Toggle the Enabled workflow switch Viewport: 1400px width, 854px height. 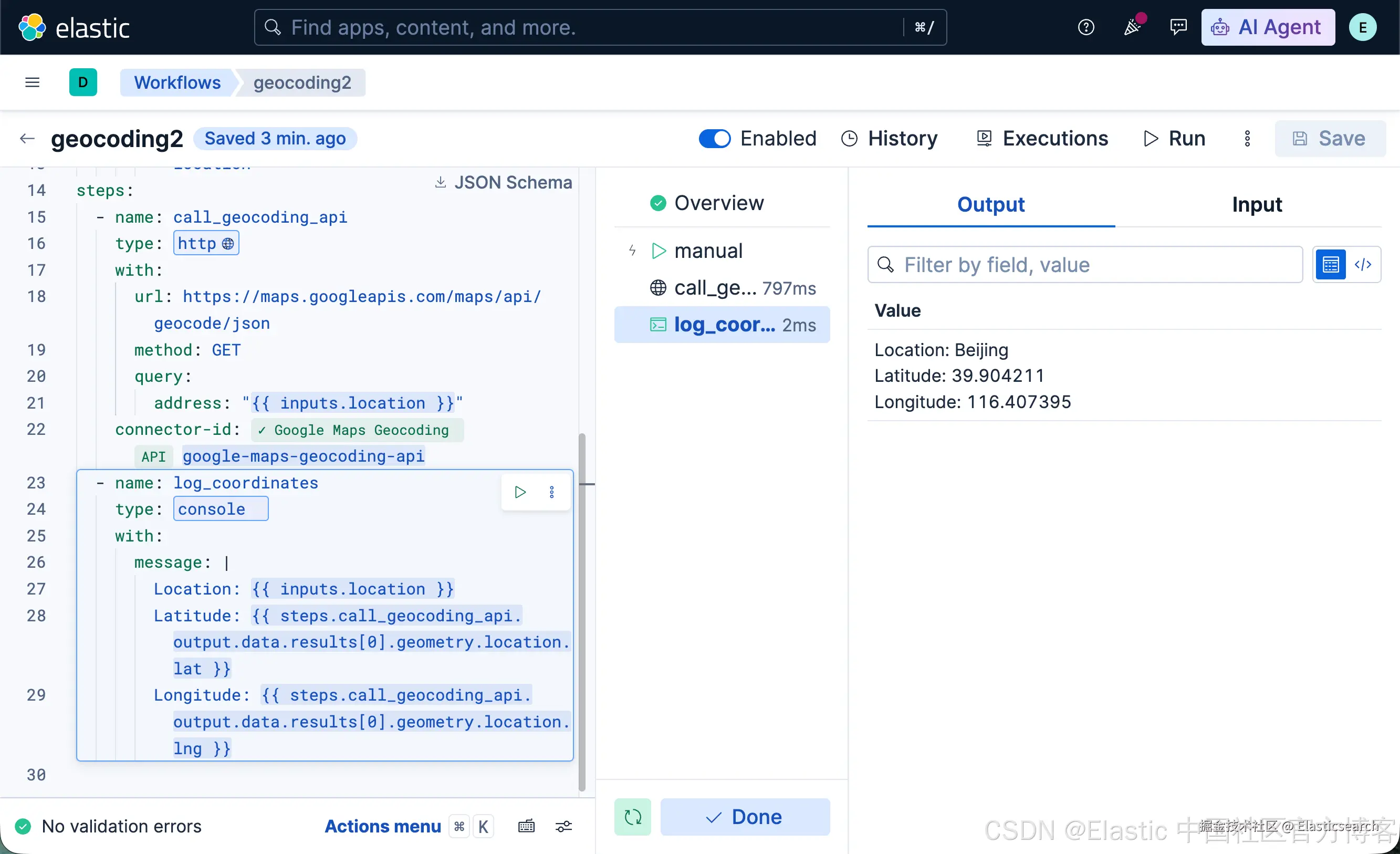(x=714, y=139)
